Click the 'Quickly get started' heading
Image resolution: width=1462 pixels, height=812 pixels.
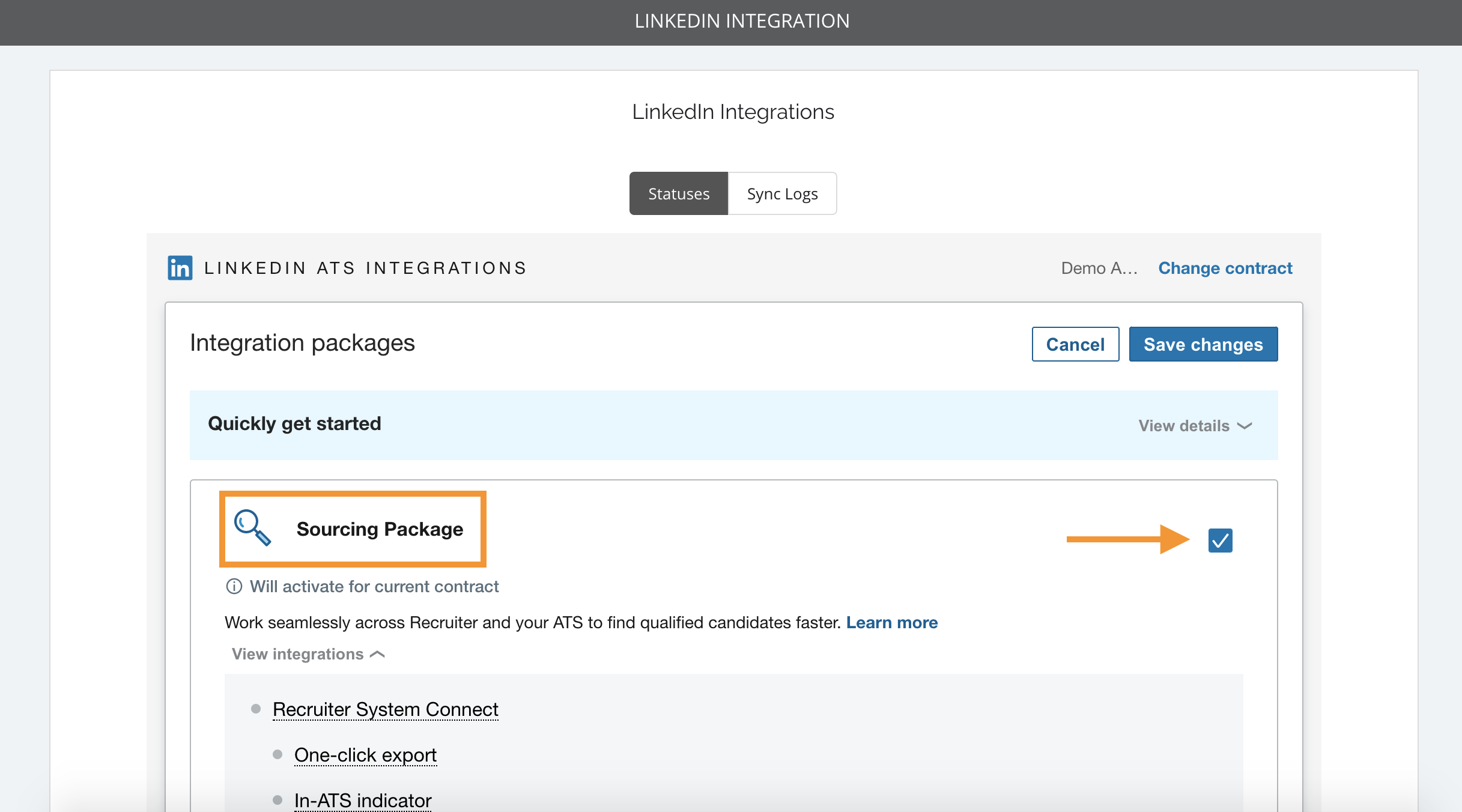click(x=294, y=423)
